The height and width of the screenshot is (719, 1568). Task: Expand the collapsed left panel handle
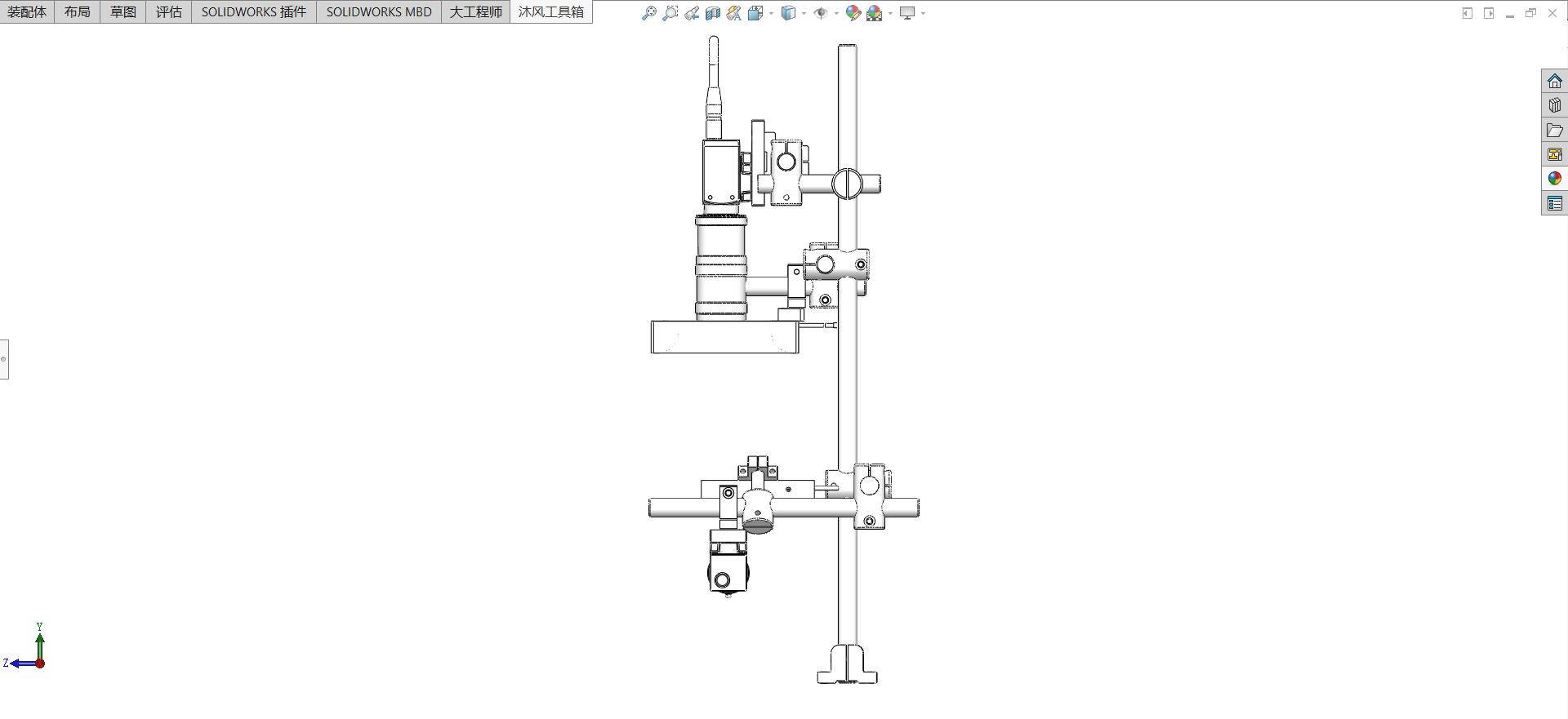(x=4, y=359)
